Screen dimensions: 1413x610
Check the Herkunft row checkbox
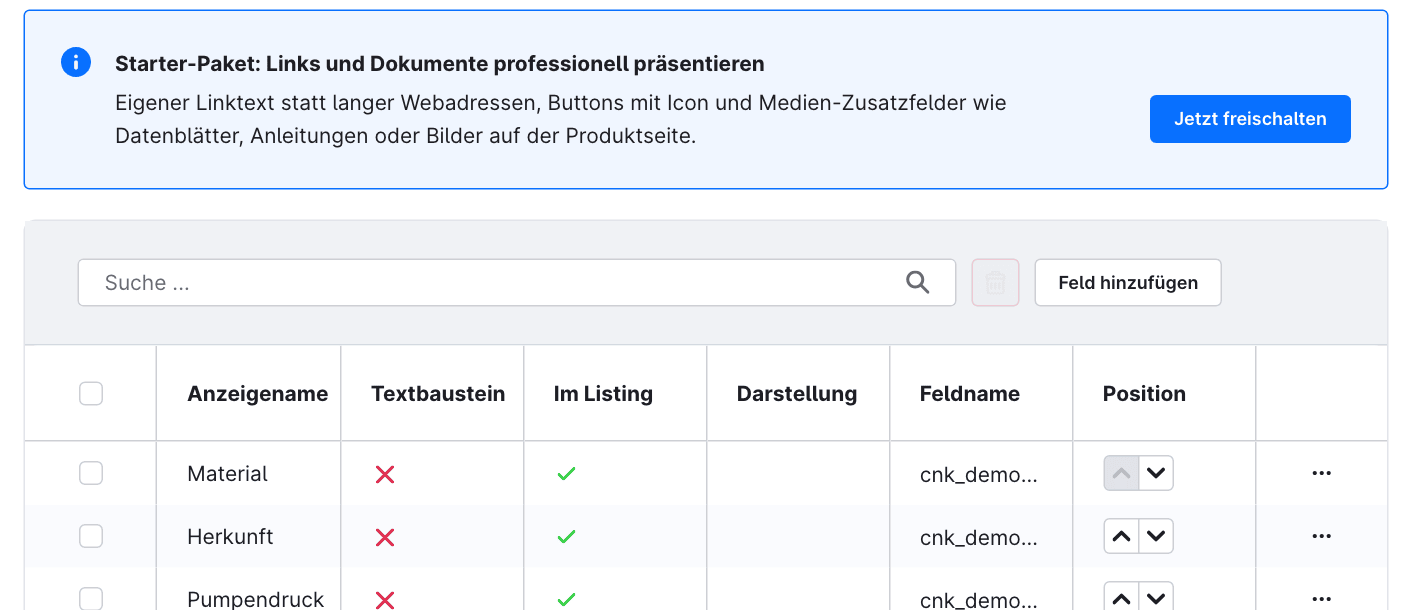pyautogui.click(x=91, y=536)
